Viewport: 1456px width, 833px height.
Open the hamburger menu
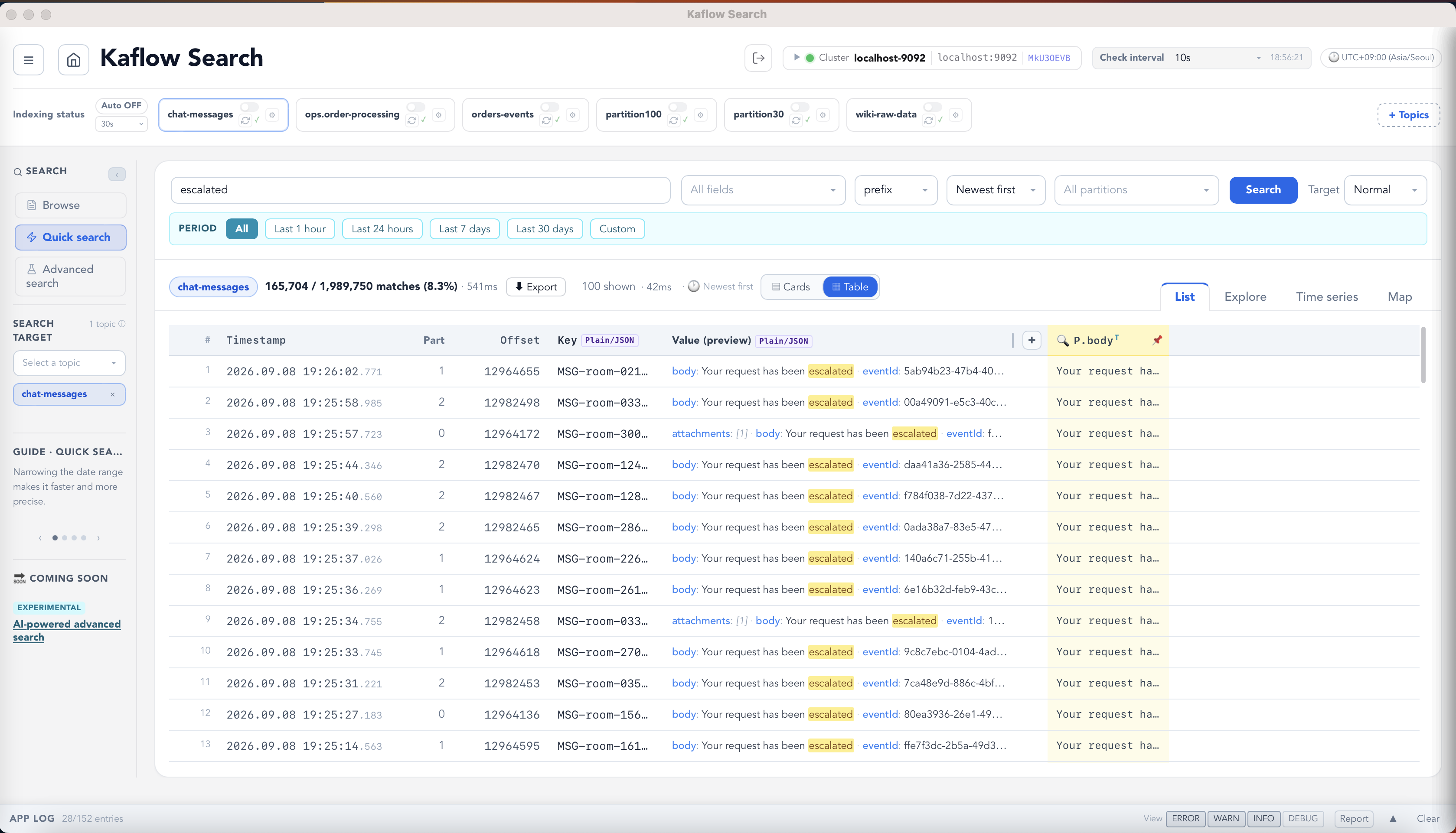click(x=29, y=59)
